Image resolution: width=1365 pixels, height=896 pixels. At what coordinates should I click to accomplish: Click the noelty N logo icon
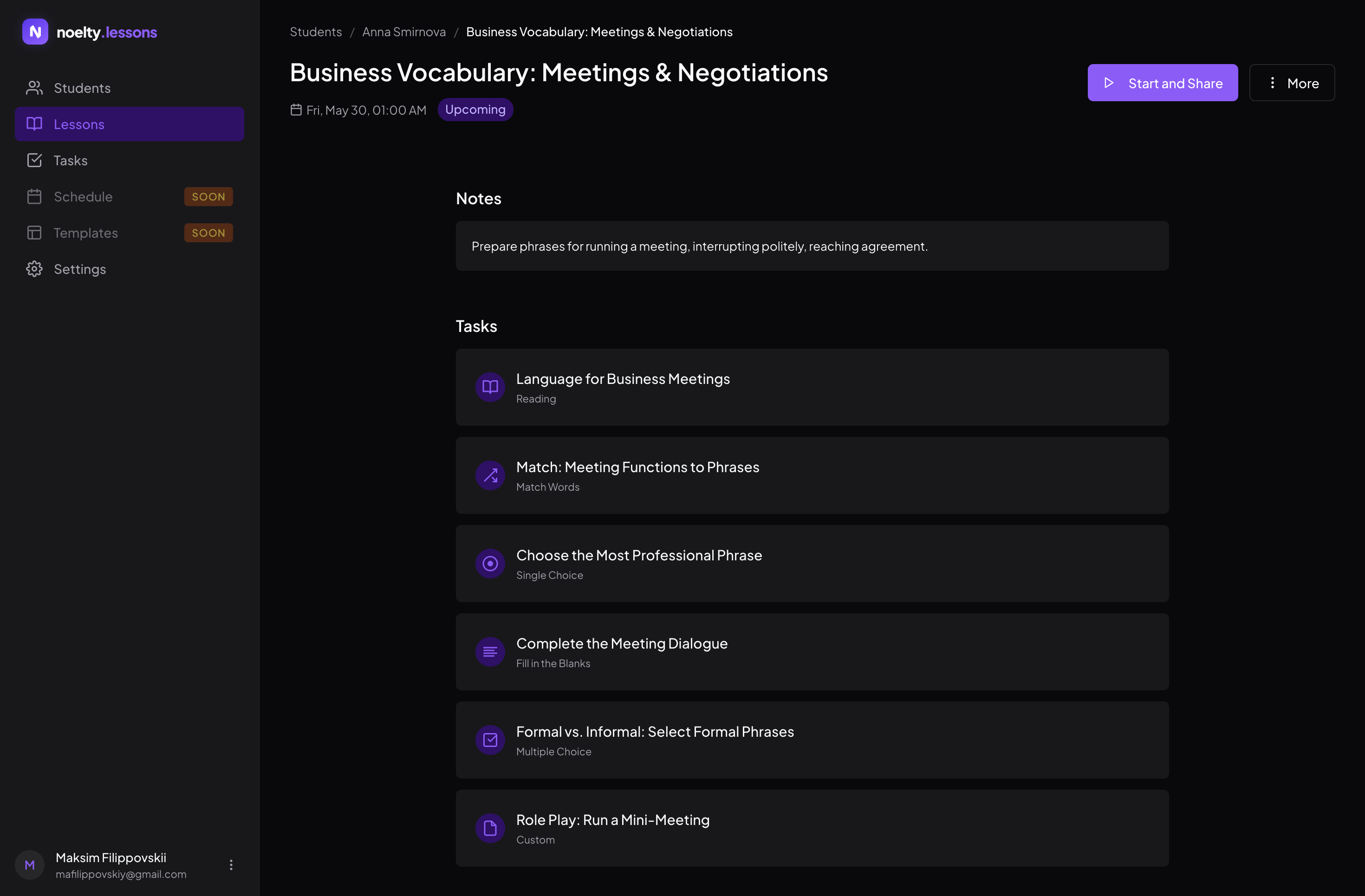click(x=35, y=32)
